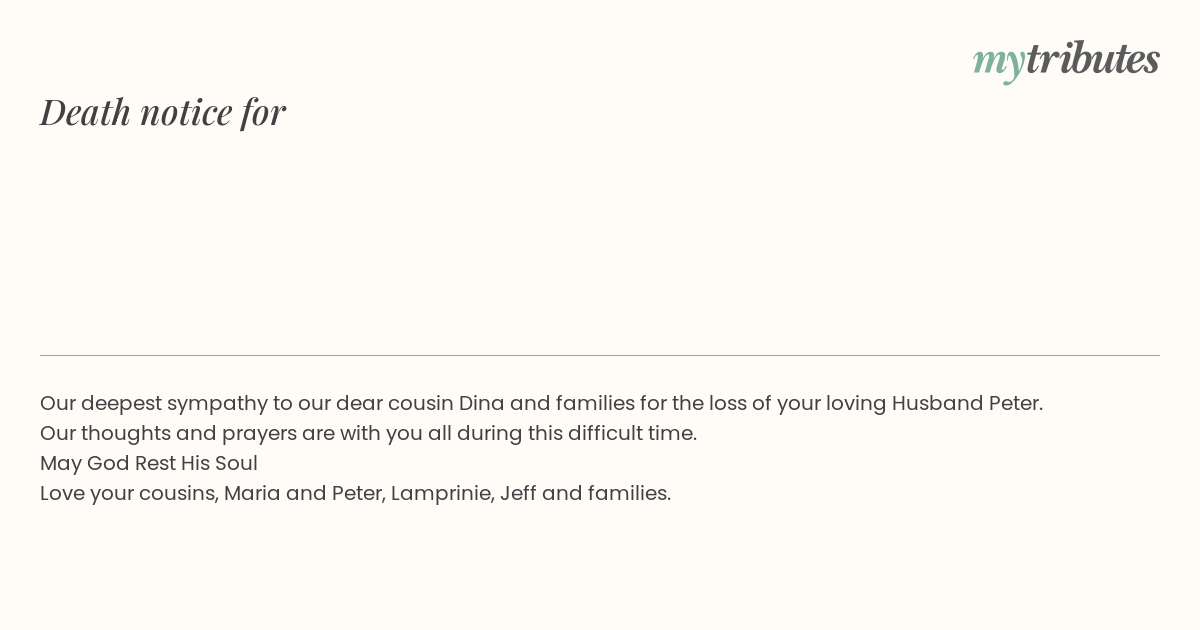Image resolution: width=1200 pixels, height=630 pixels.
Task: Click the mytributes logo
Action: [x=1066, y=60]
